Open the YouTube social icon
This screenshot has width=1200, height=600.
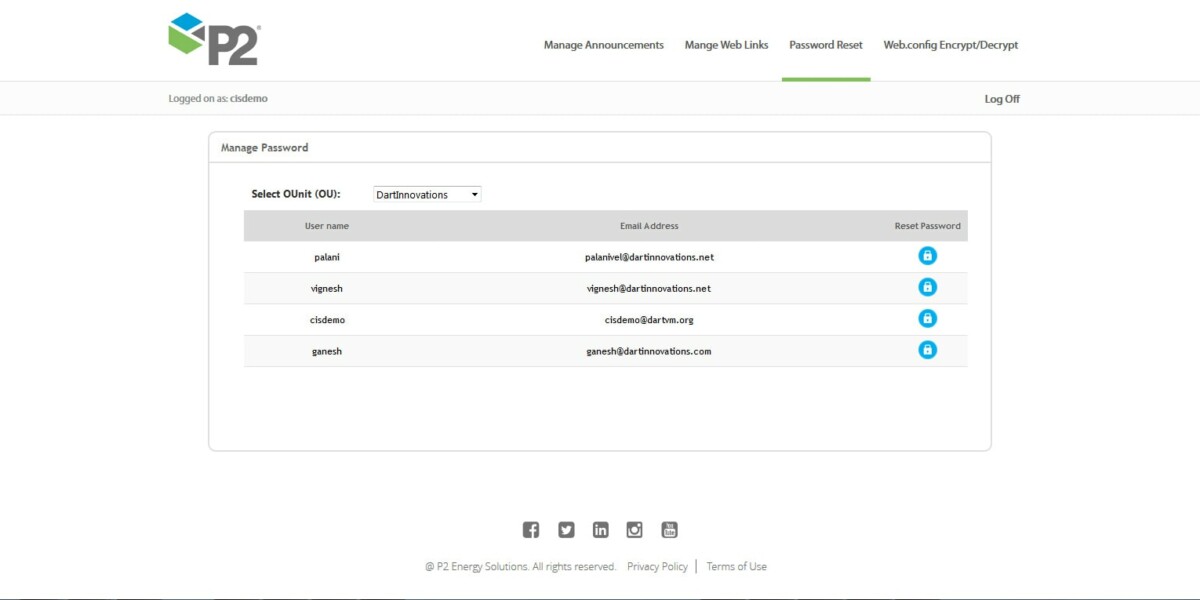(668, 529)
